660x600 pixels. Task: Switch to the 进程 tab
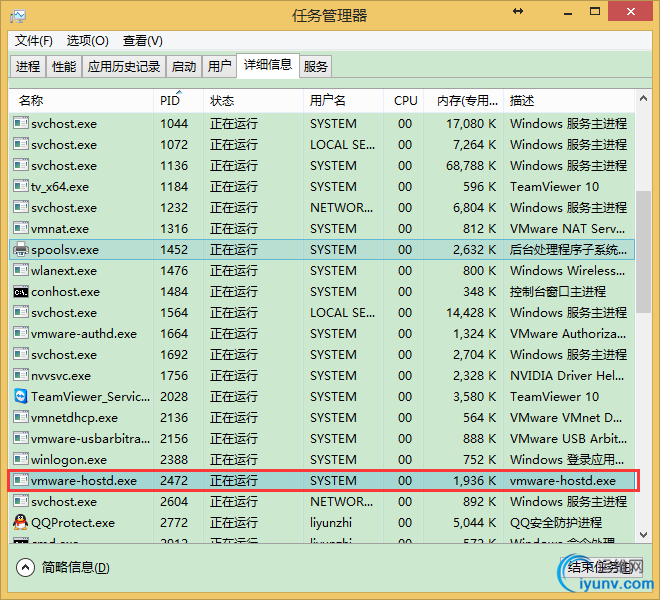(28, 67)
